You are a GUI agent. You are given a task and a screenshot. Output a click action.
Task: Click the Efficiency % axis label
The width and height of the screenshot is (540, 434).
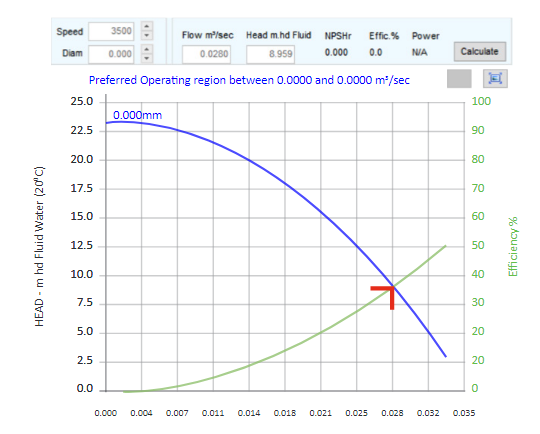click(513, 246)
